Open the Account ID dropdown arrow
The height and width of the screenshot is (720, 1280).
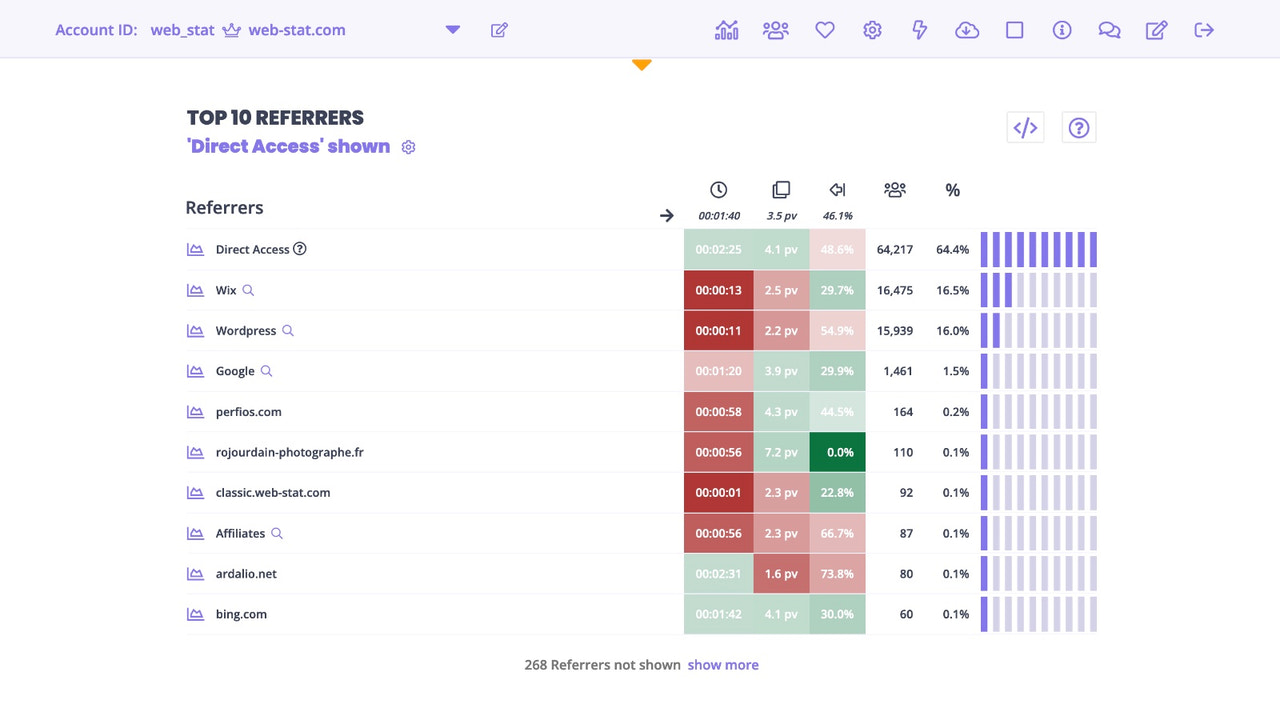(452, 30)
